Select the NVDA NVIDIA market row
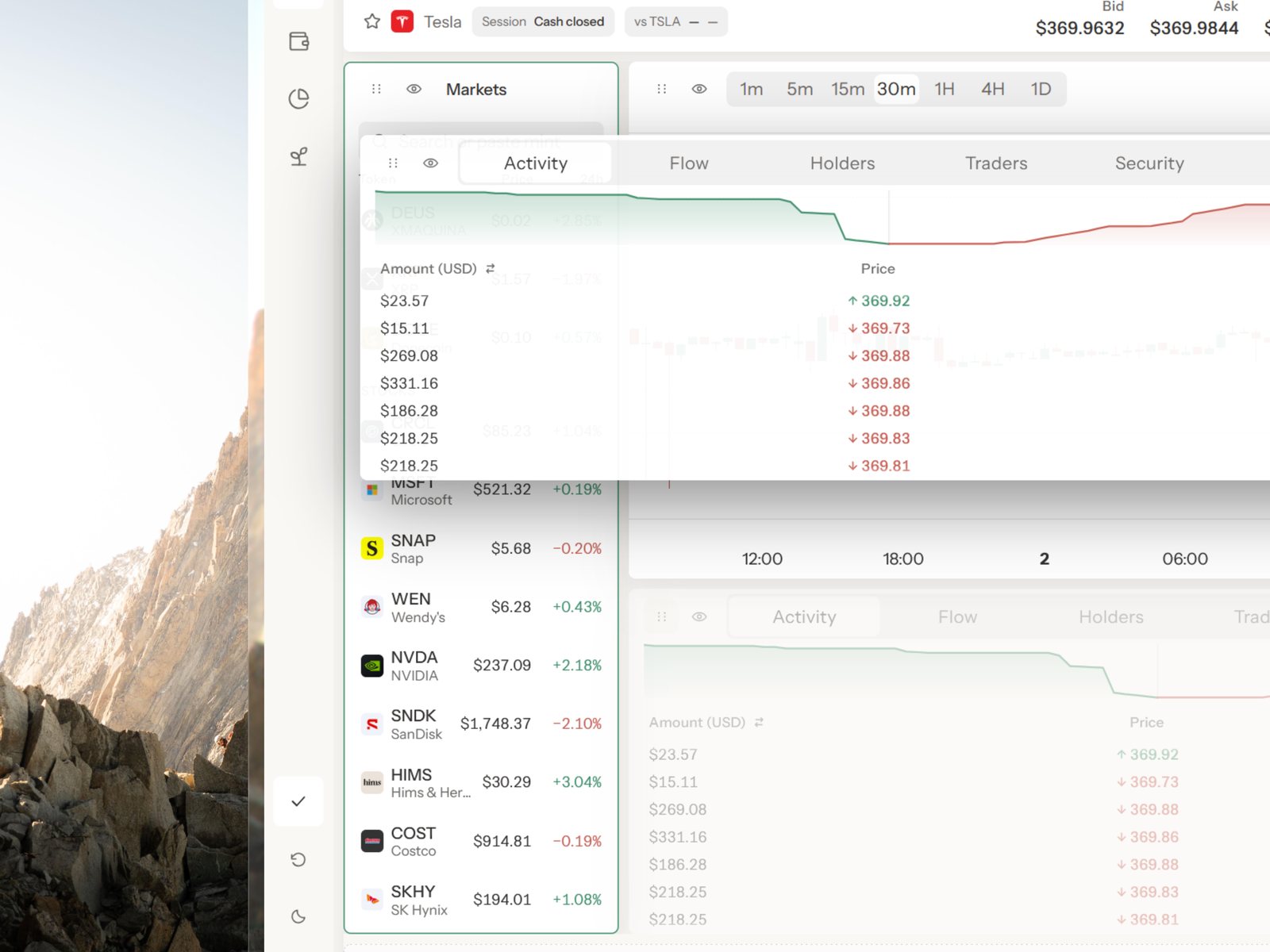 point(481,666)
